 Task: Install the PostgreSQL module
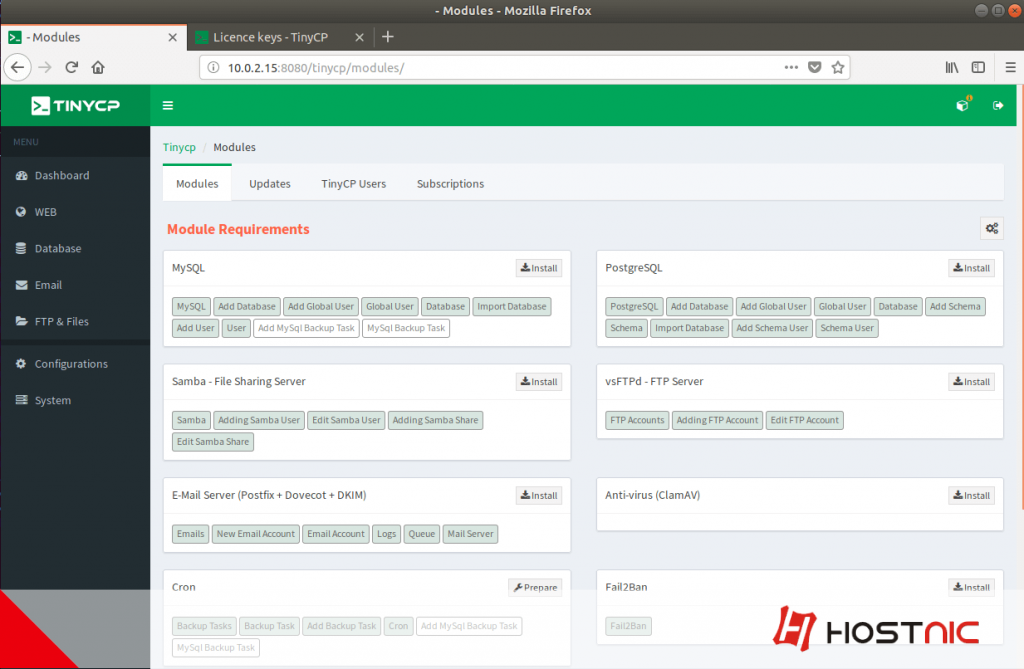point(972,268)
